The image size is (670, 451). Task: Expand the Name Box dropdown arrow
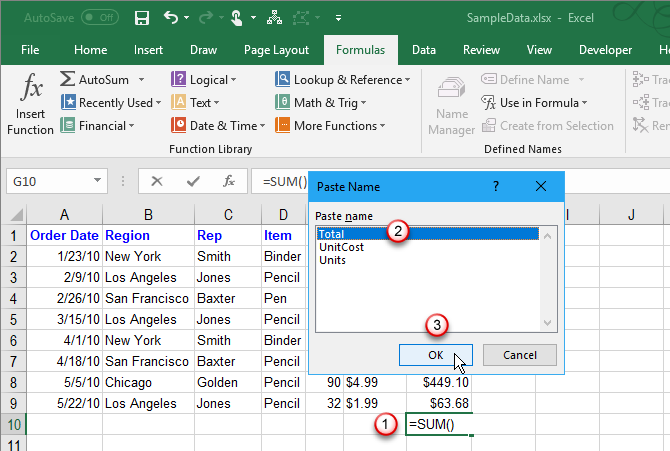(x=97, y=181)
